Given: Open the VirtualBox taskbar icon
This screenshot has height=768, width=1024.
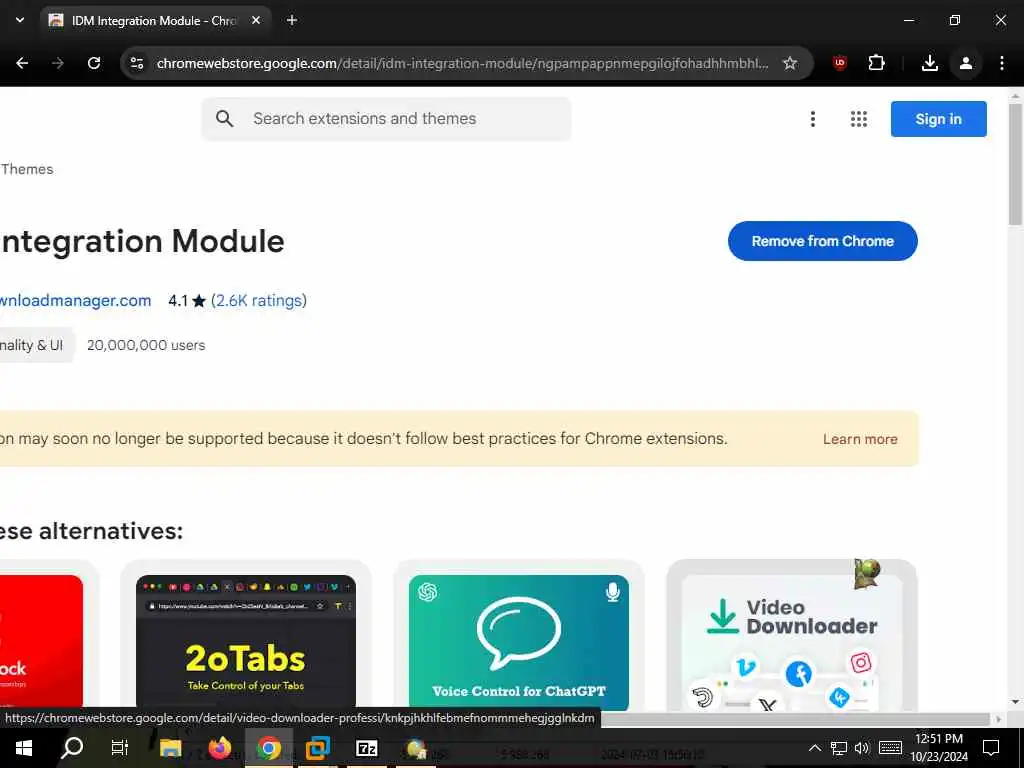Looking at the screenshot, I should click(x=317, y=747).
